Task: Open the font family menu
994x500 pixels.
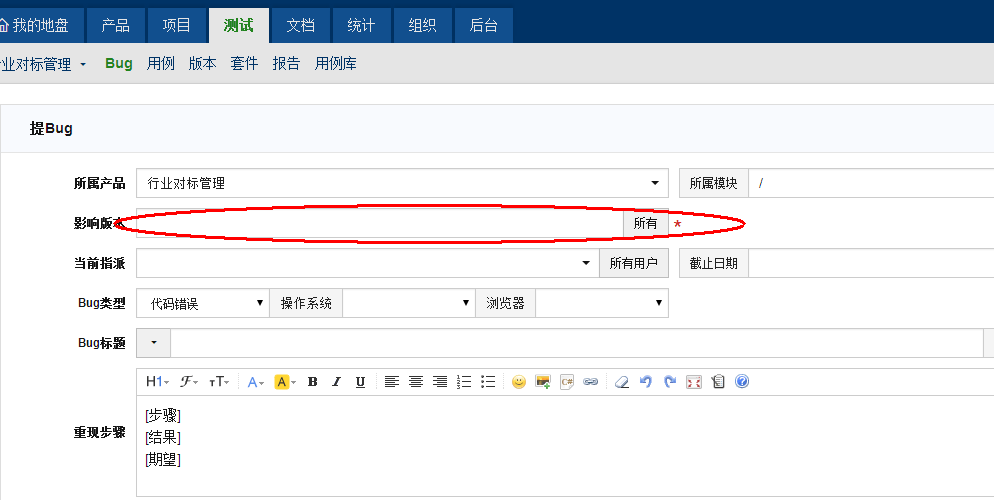Action: pyautogui.click(x=188, y=381)
